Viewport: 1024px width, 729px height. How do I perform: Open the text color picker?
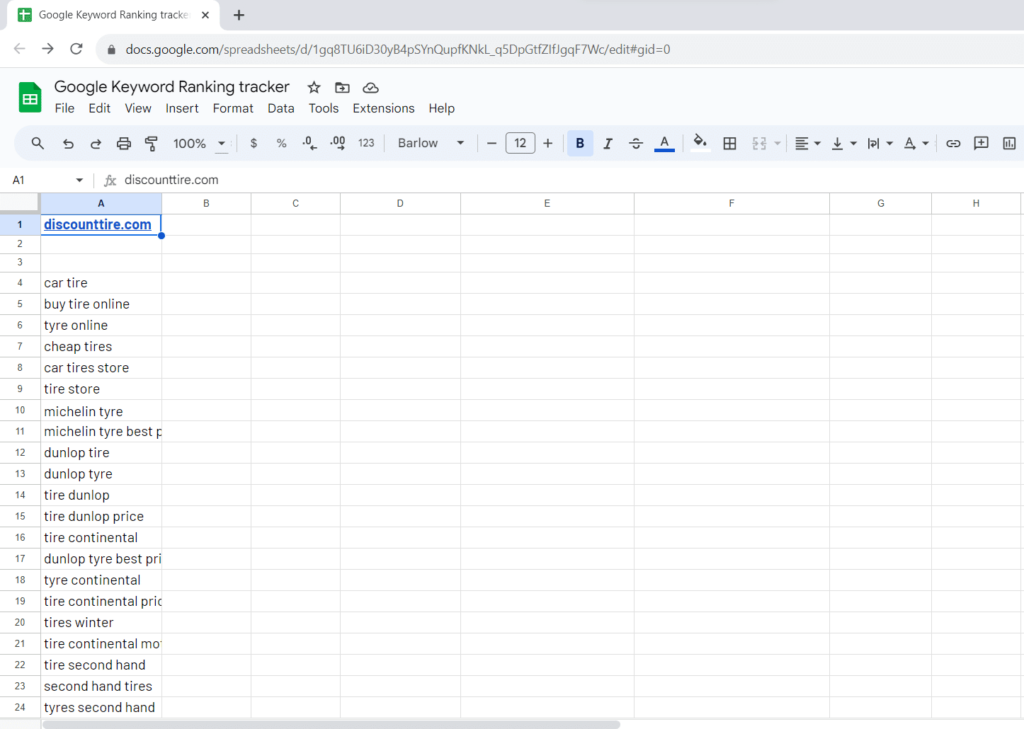pyautogui.click(x=664, y=143)
